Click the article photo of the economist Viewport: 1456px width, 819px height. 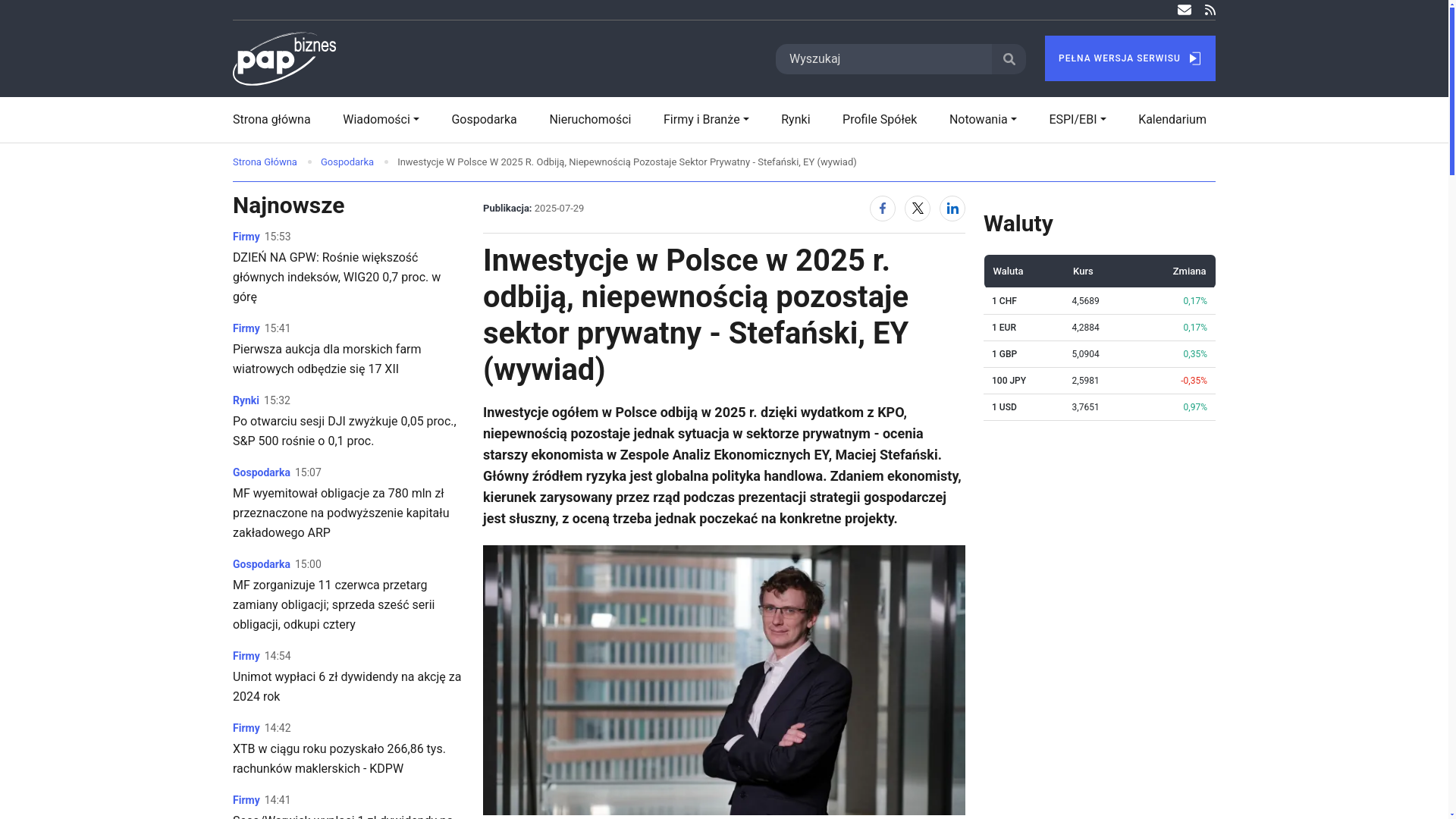(x=724, y=680)
